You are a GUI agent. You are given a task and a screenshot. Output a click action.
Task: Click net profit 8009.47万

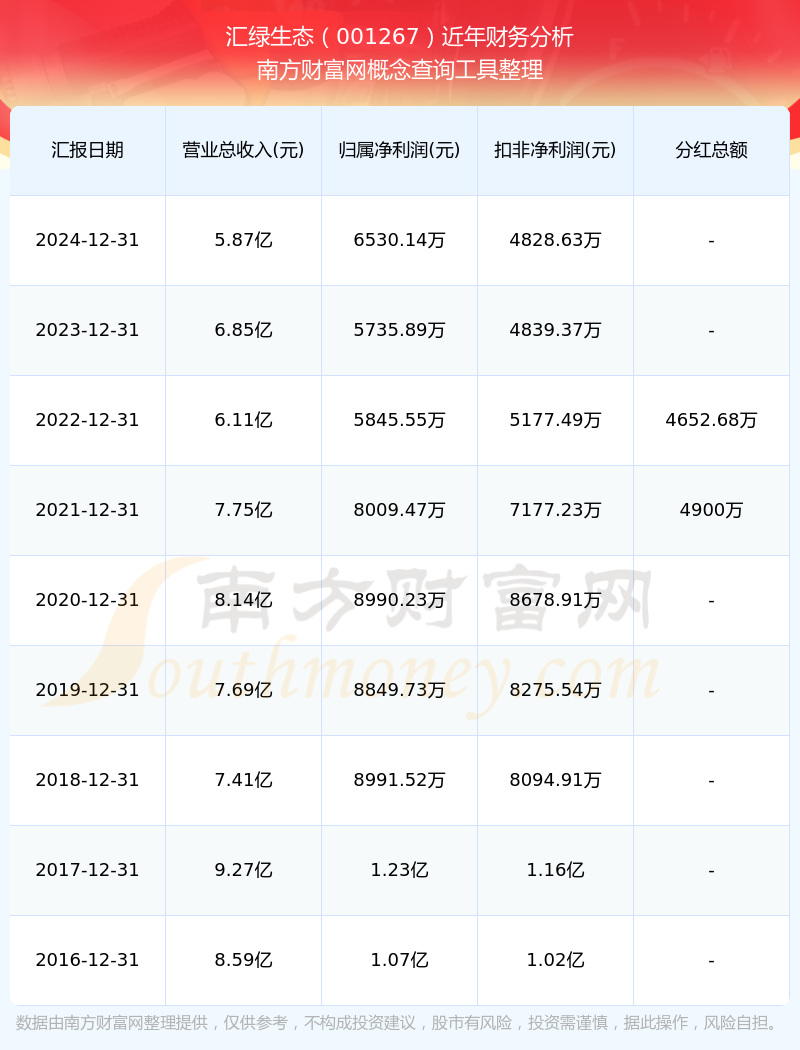(400, 510)
